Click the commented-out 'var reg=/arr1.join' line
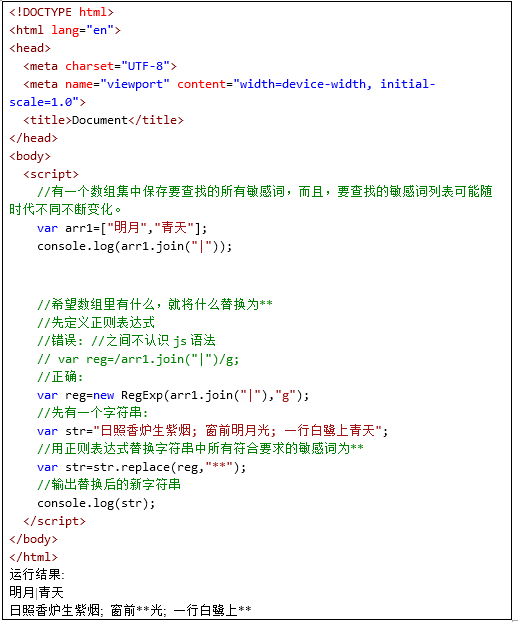Image resolution: width=518 pixels, height=622 pixels. pos(138,359)
